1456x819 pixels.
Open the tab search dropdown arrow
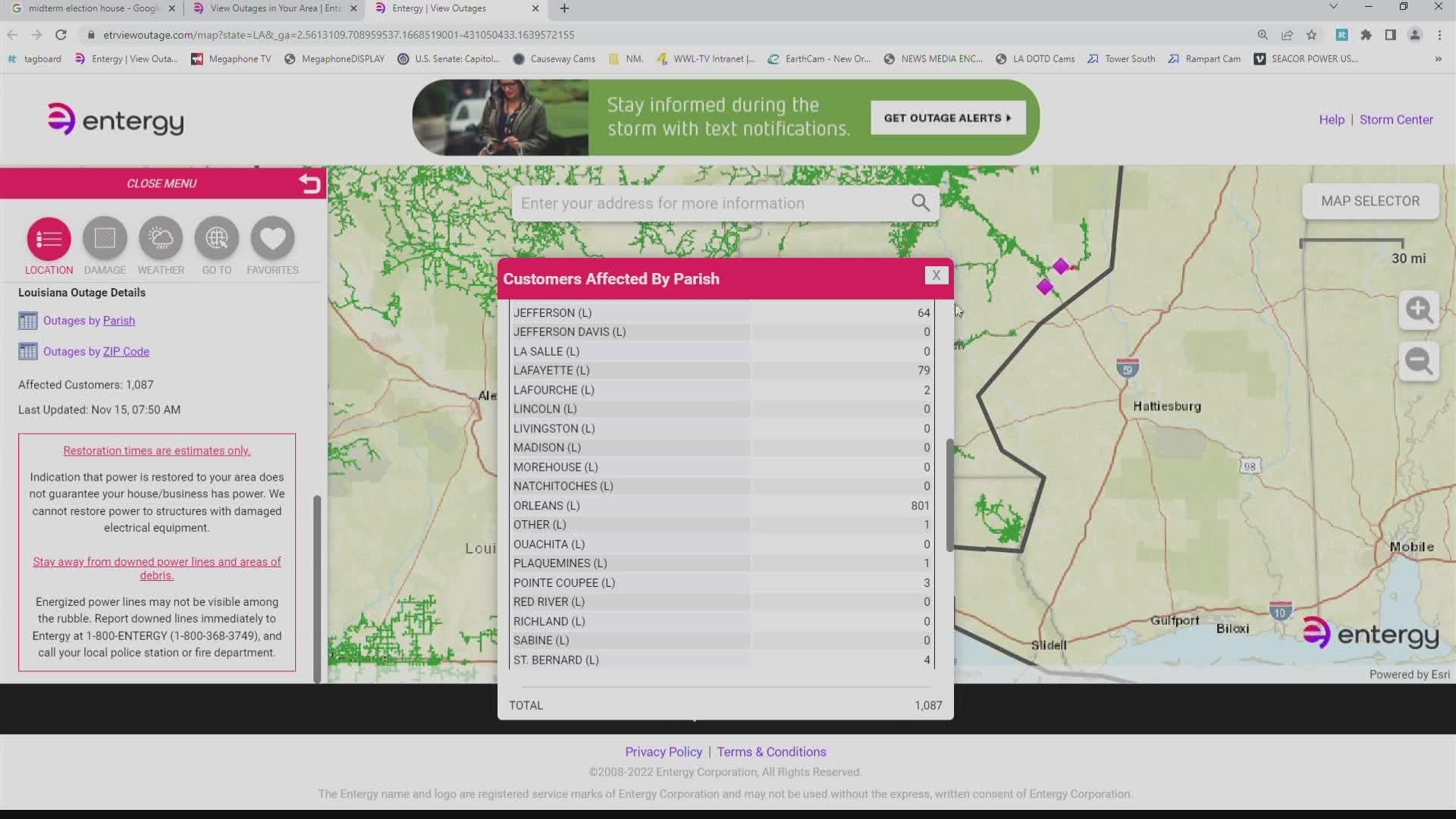pos(1333,7)
